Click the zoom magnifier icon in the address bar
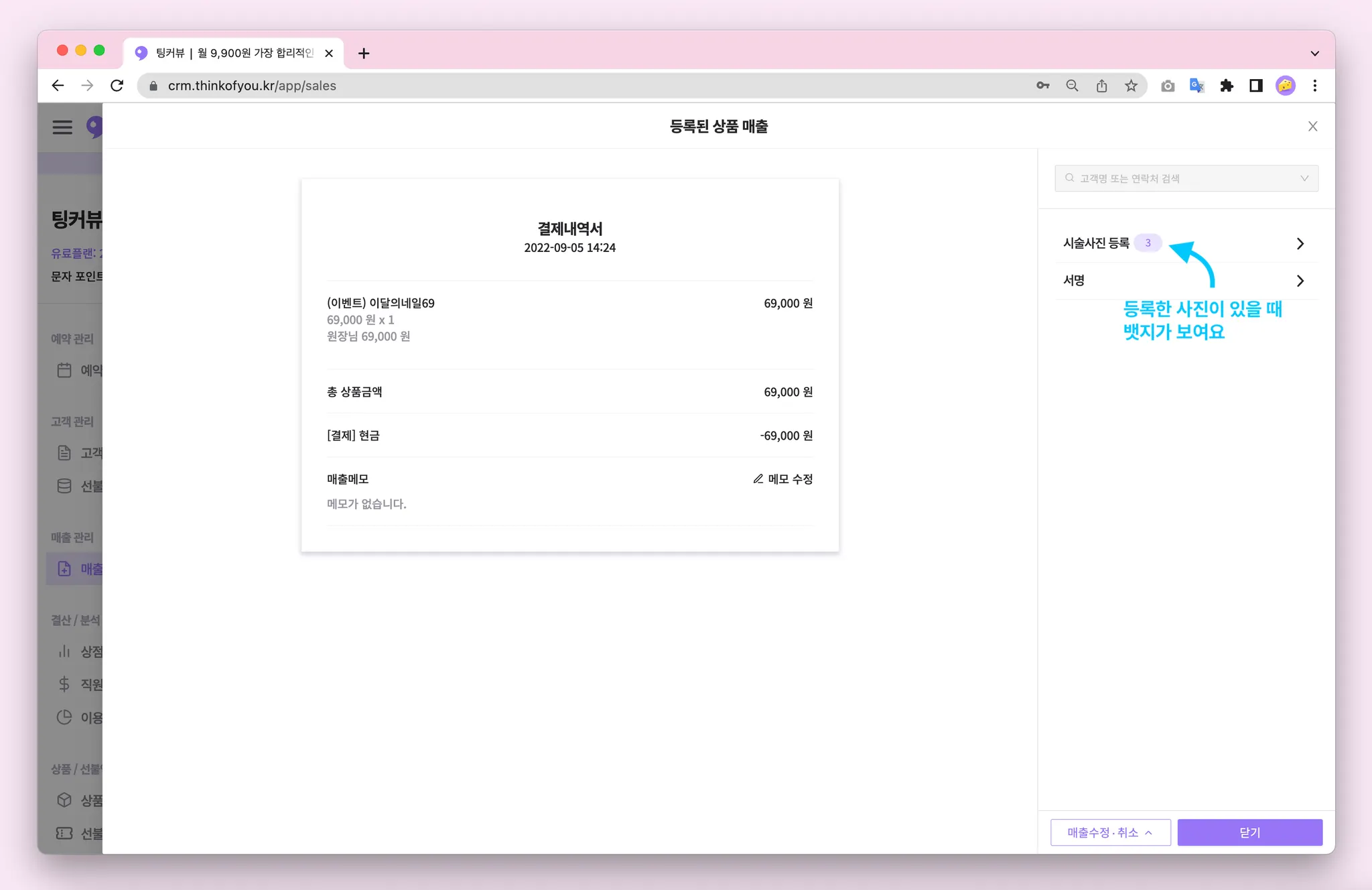Image resolution: width=1372 pixels, height=890 pixels. 1072,86
